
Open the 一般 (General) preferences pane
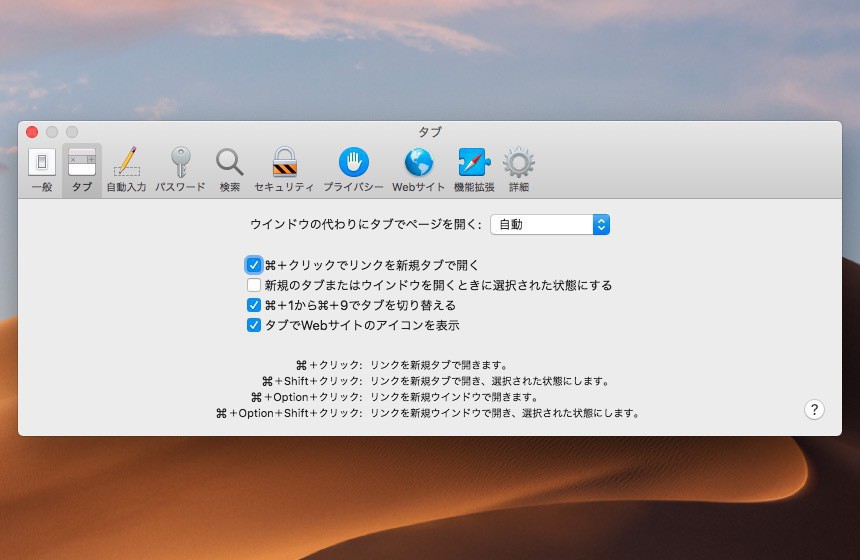[41, 169]
